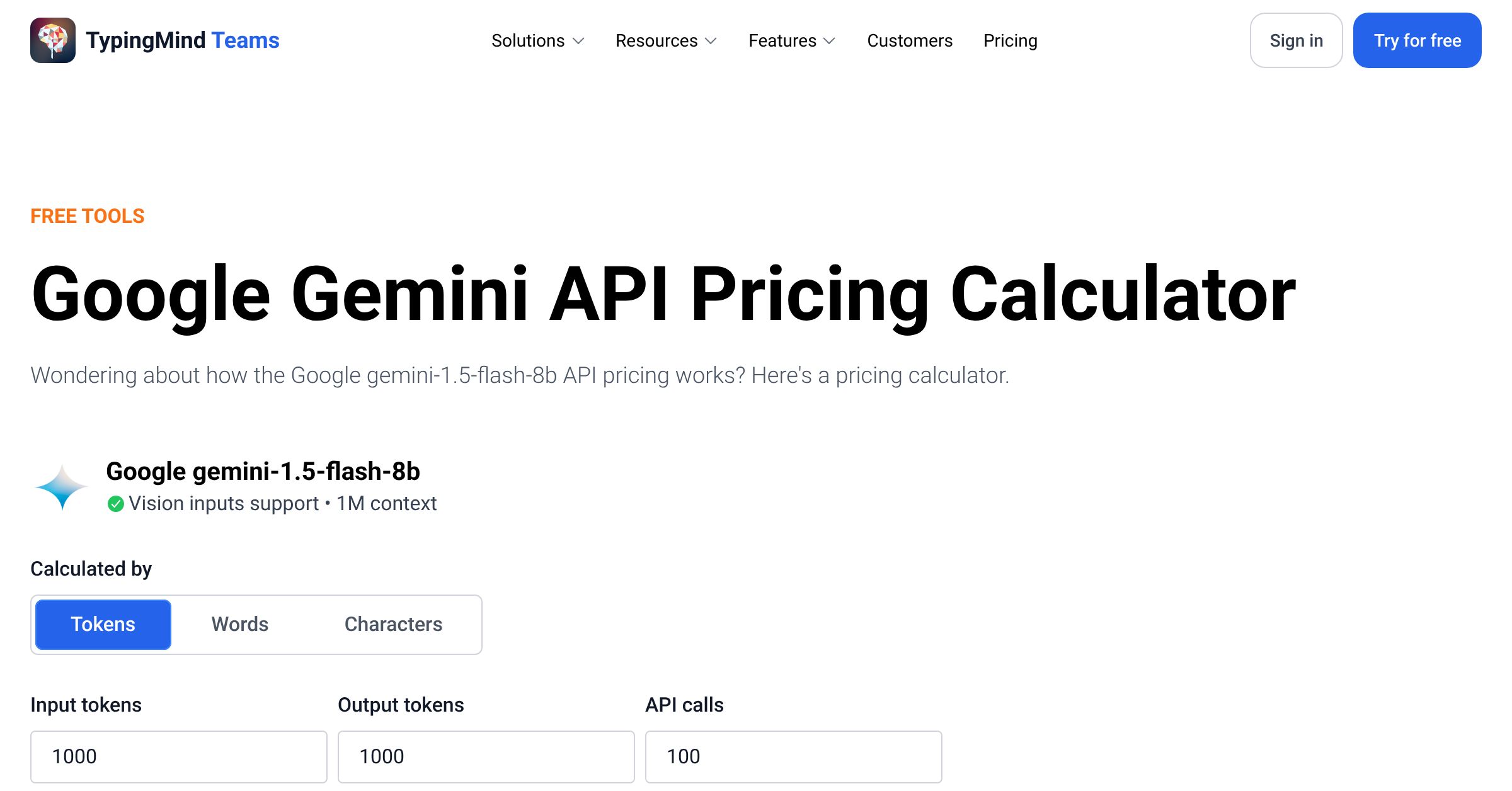1512x791 pixels.
Task: Click the Sign in button
Action: 1296,40
